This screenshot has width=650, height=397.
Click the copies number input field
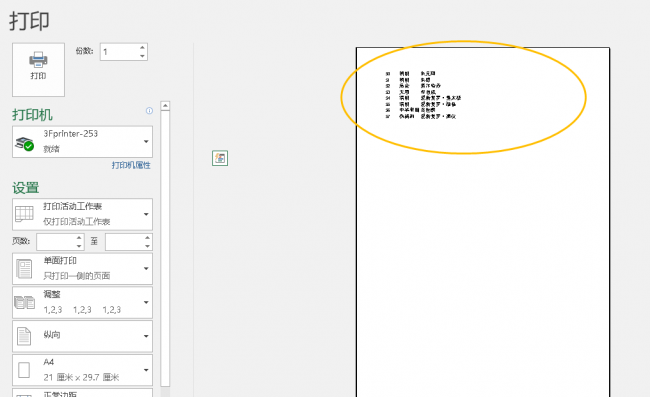[x=119, y=52]
